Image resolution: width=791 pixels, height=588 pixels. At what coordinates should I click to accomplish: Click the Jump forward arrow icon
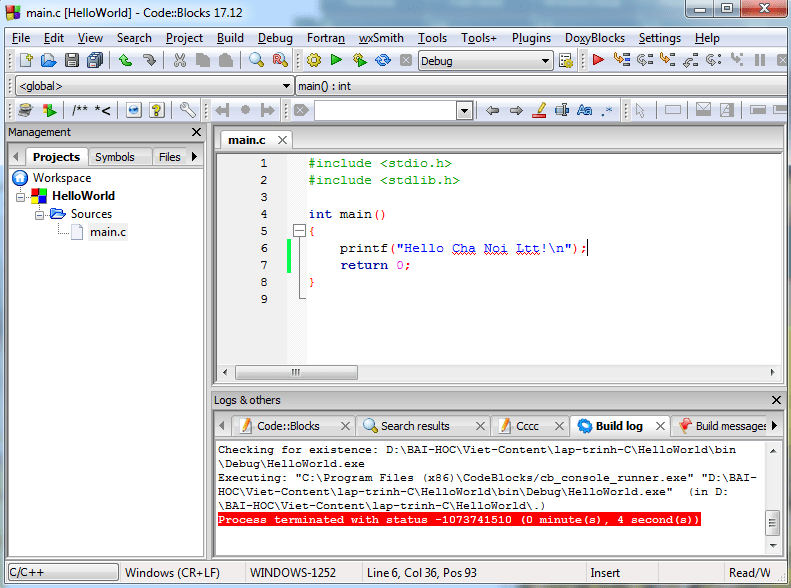(516, 110)
